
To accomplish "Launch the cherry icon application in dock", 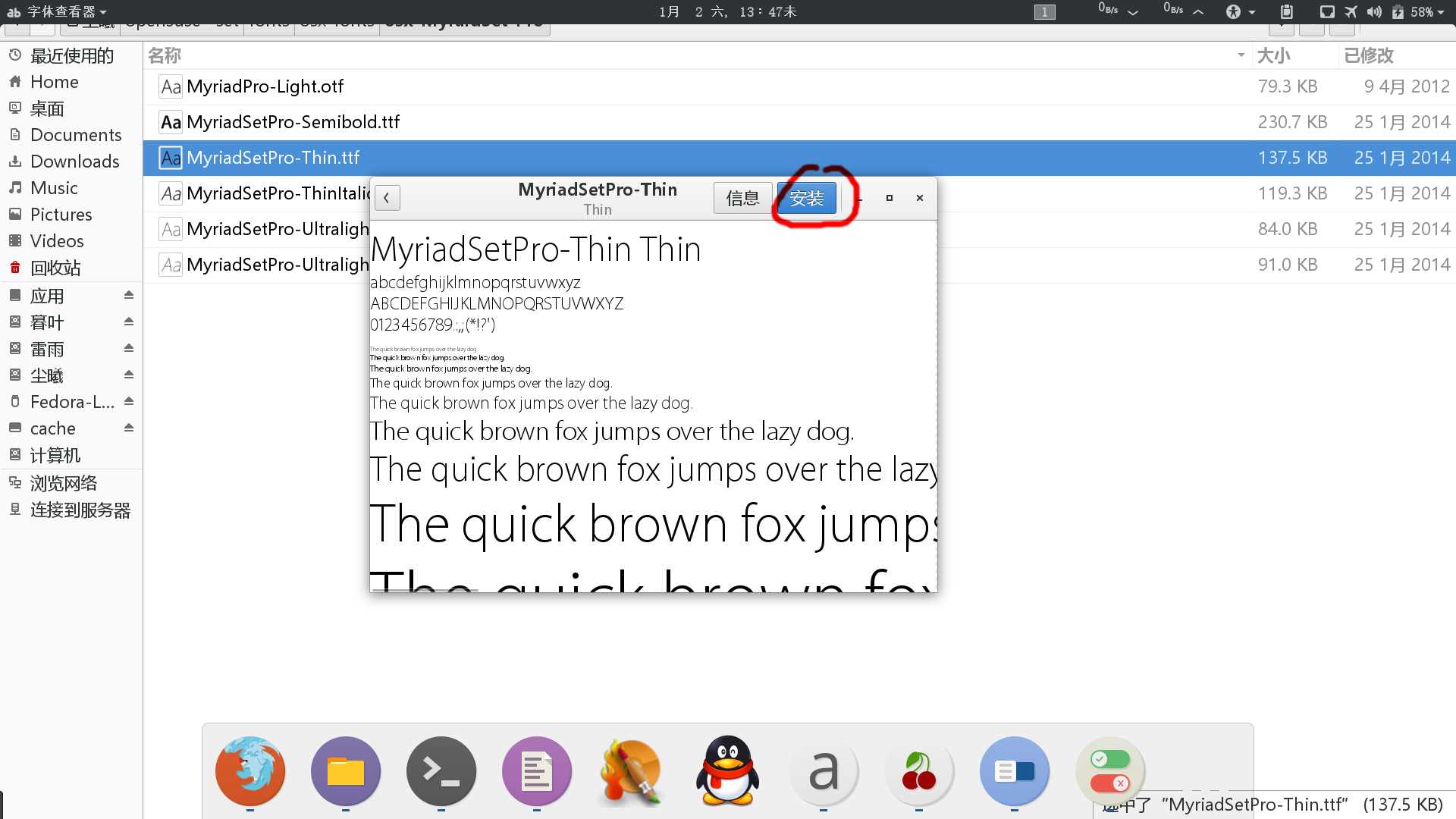I will [x=919, y=771].
